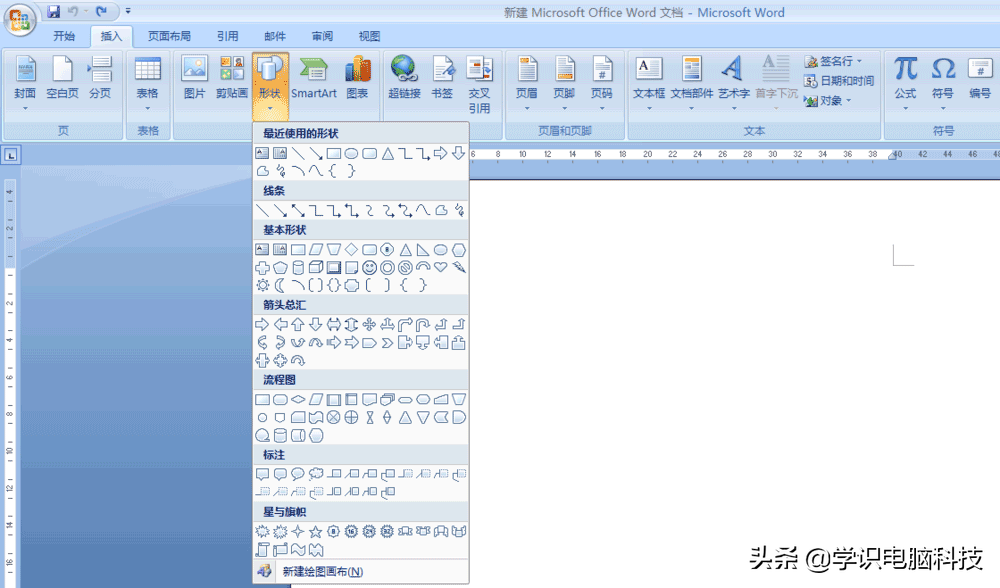Switch to the 引用 tab
The width and height of the screenshot is (1000, 588).
(228, 36)
